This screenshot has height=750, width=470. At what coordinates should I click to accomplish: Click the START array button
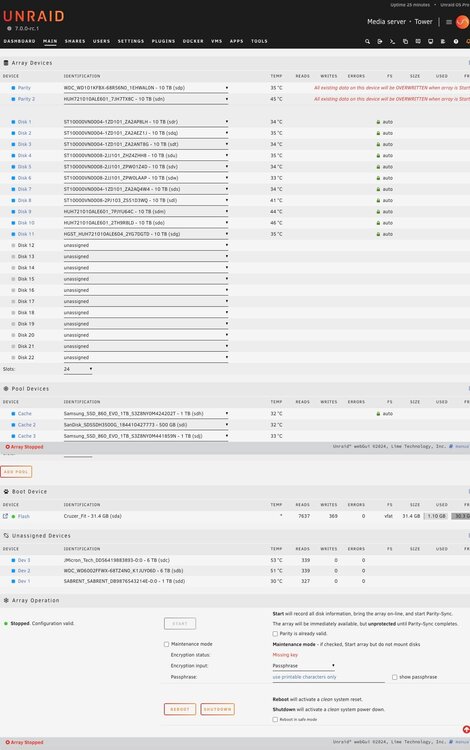[180, 624]
